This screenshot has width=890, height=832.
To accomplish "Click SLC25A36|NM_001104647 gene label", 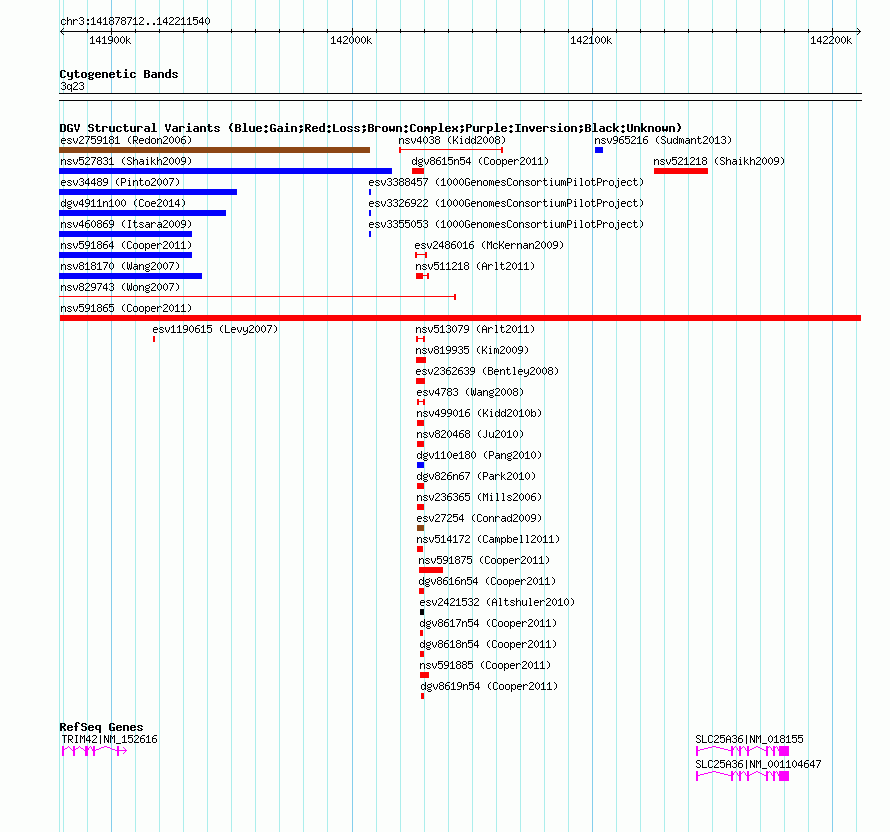I will 758,764.
